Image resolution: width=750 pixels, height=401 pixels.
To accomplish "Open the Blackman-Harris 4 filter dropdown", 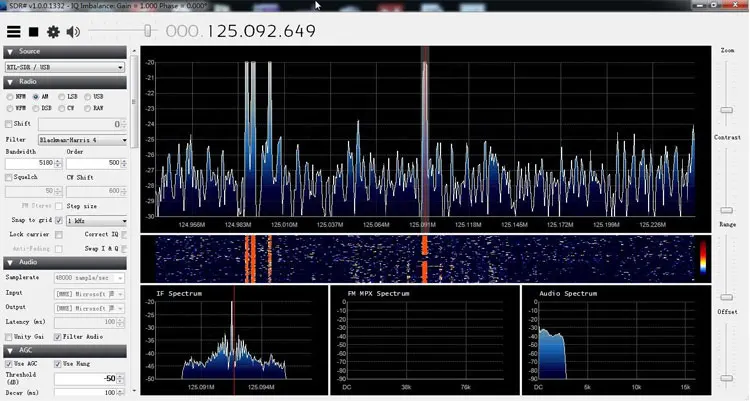I will pyautogui.click(x=82, y=140).
